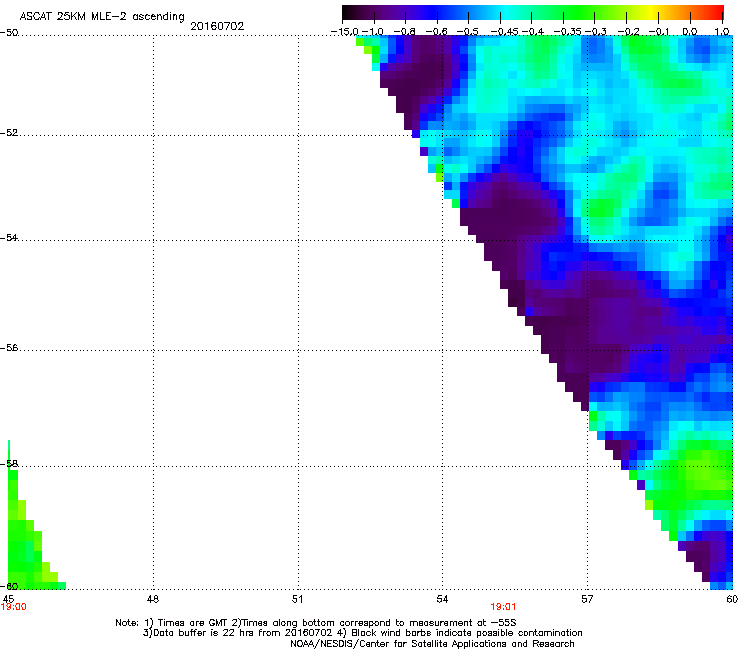Click the 45 longitude axis label
The image size is (740, 650).
coord(8,598)
